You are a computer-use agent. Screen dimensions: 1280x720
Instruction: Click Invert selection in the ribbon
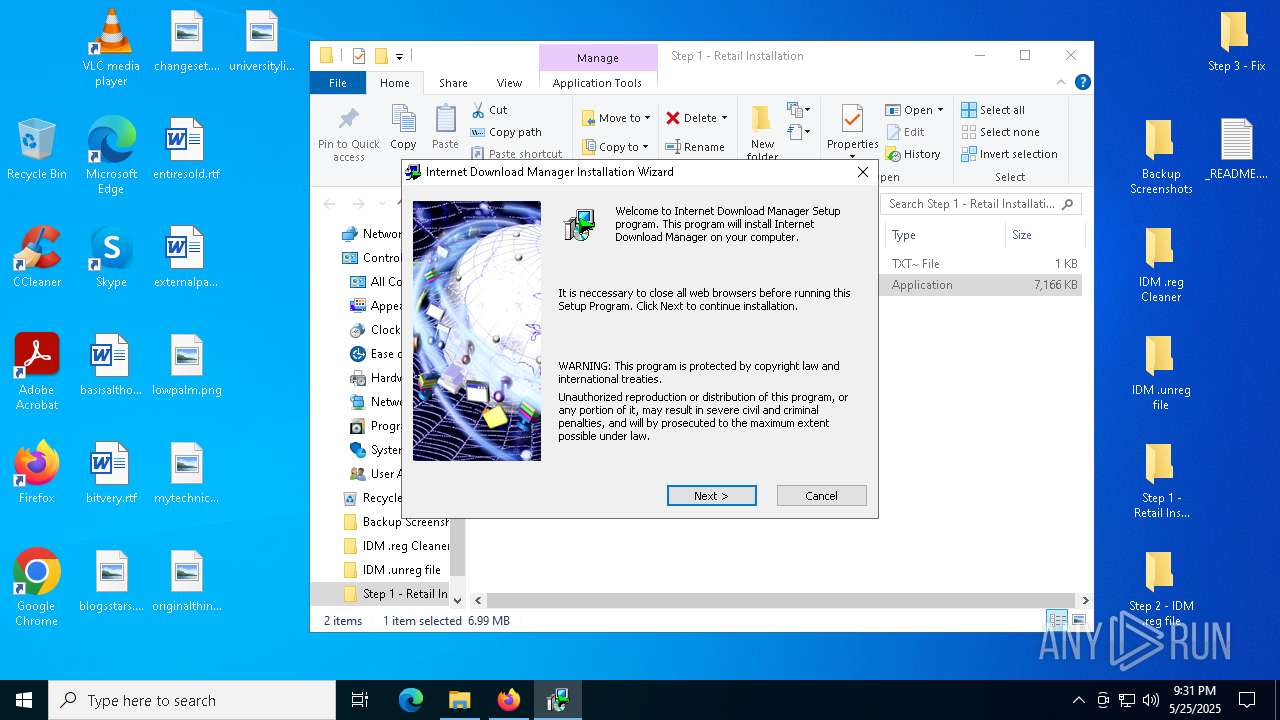coord(1009,154)
